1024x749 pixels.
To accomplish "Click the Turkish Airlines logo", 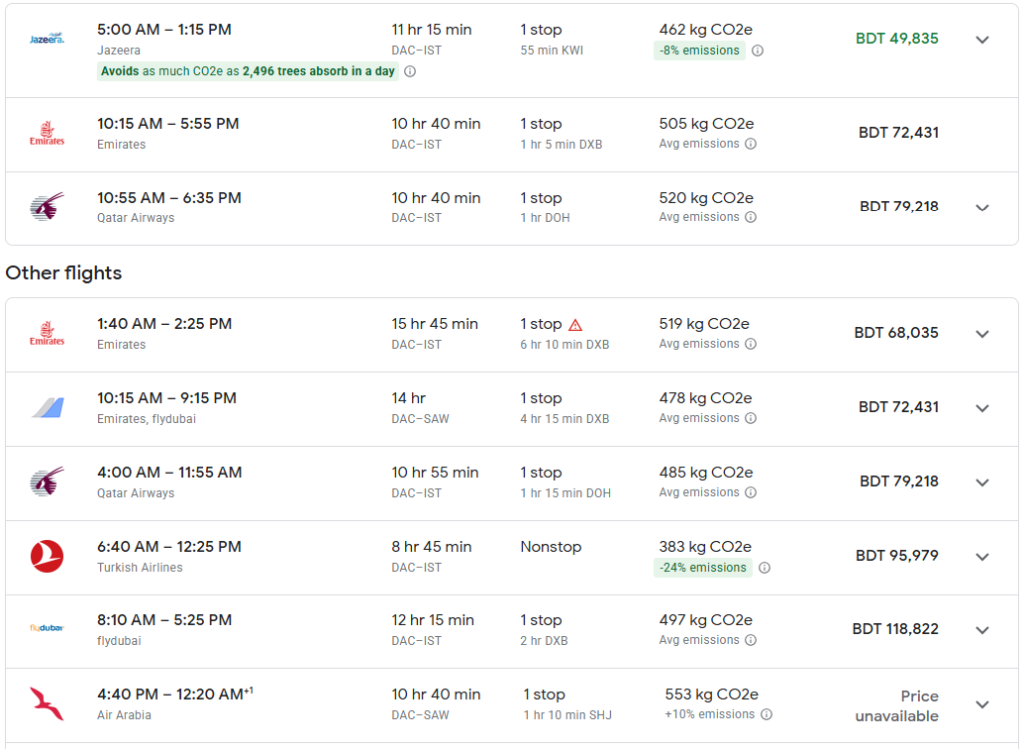I will click(47, 556).
